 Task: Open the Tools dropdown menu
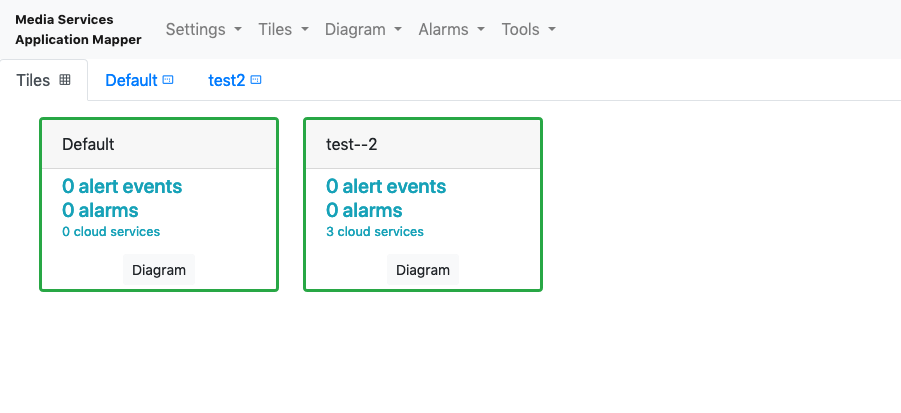tap(529, 29)
